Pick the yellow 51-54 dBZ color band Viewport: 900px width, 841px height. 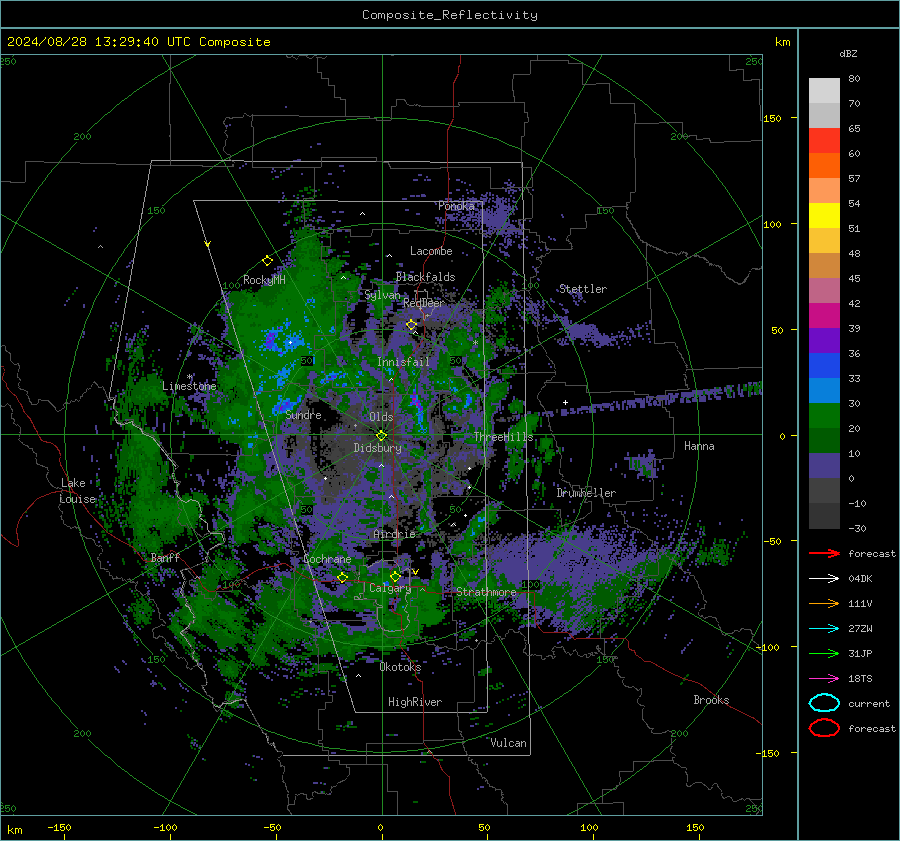(x=824, y=216)
